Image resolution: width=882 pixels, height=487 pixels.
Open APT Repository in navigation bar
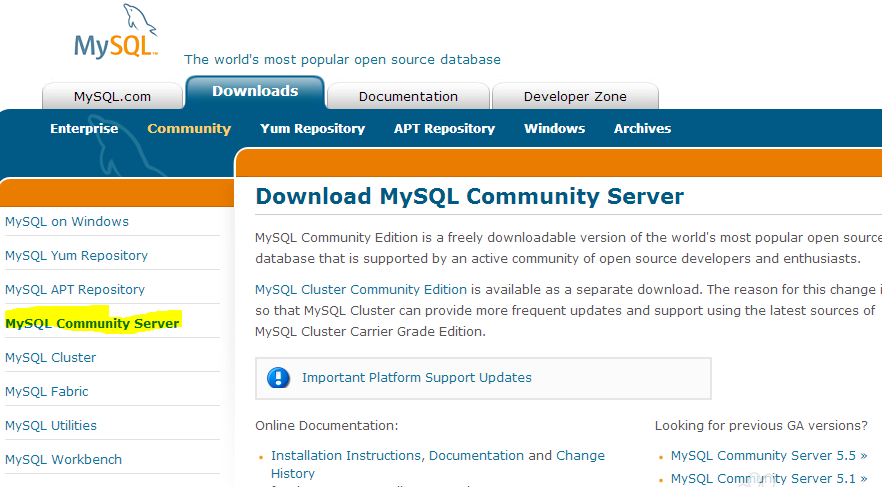(x=444, y=129)
